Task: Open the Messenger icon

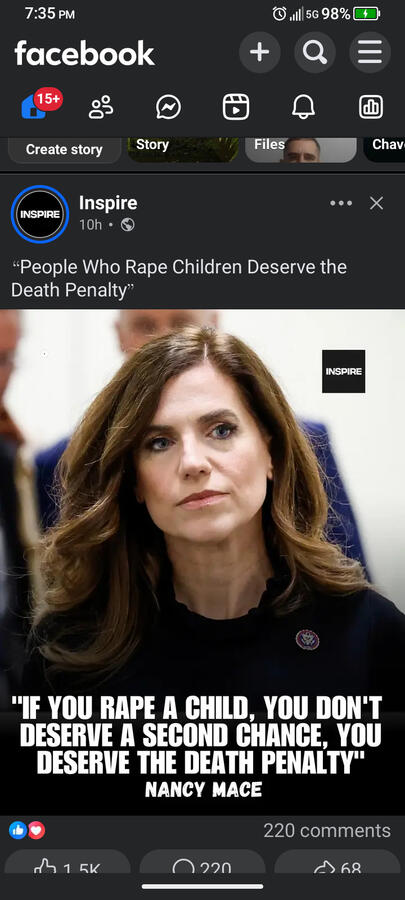Action: click(x=168, y=107)
